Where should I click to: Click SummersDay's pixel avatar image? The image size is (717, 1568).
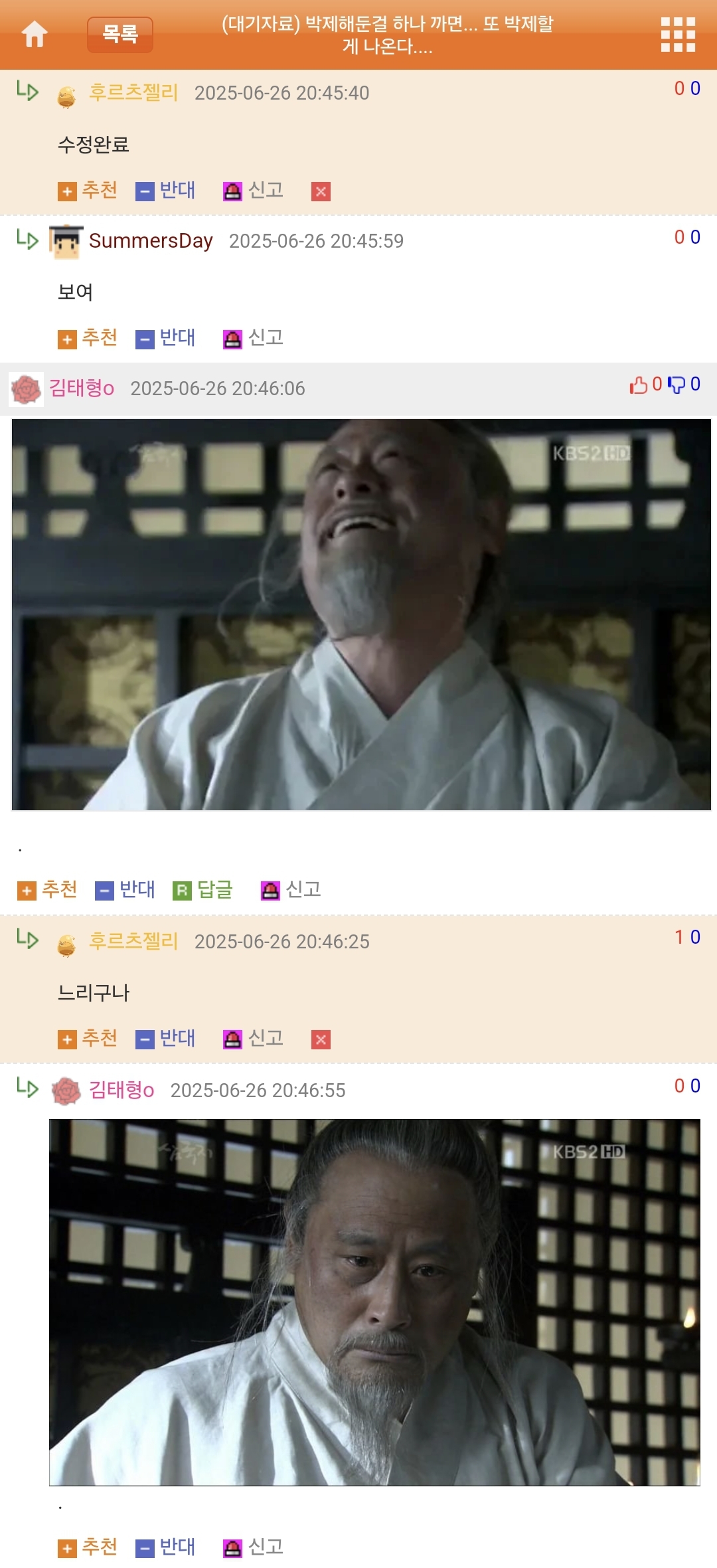[66, 242]
